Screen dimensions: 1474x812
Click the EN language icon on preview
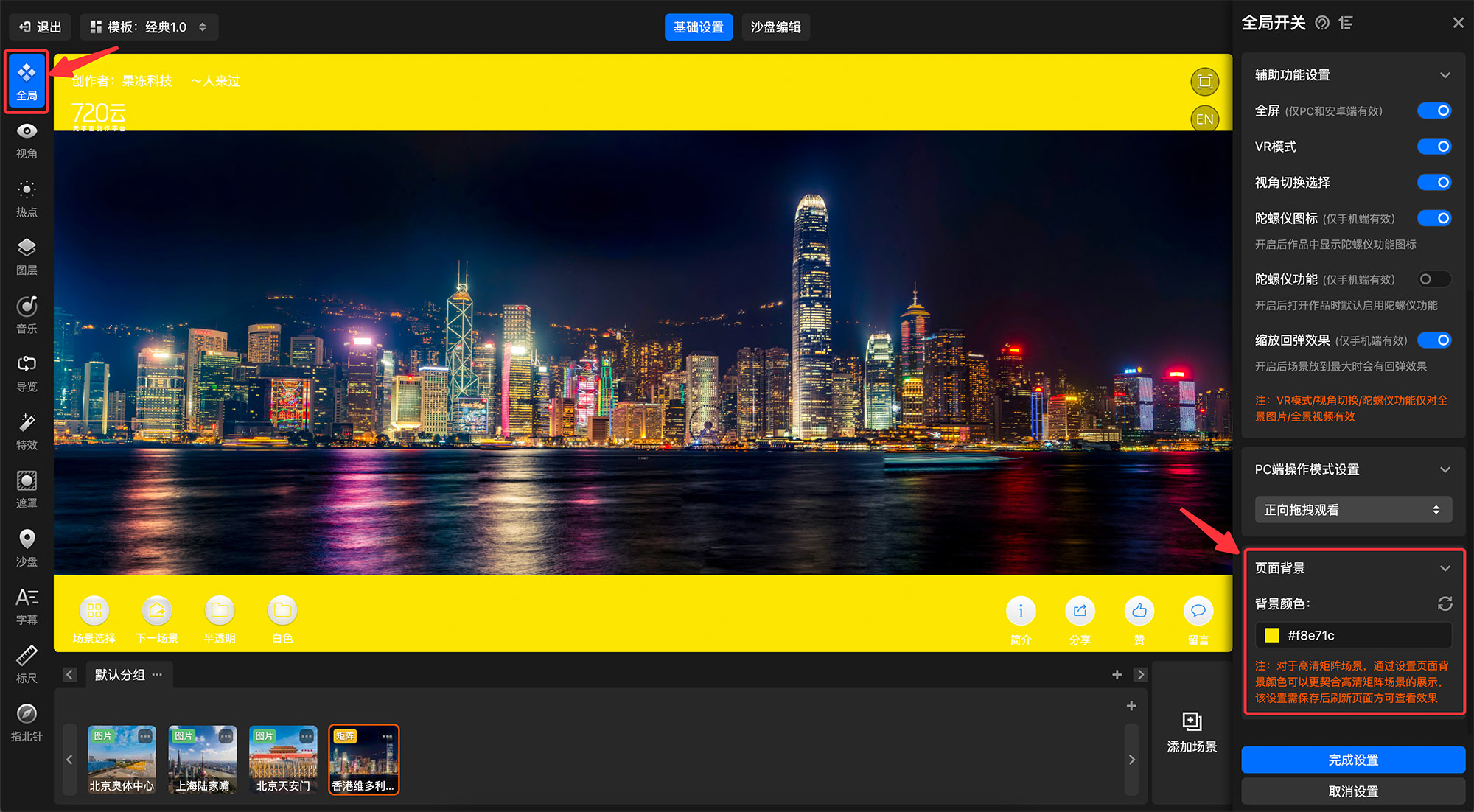click(x=1204, y=119)
